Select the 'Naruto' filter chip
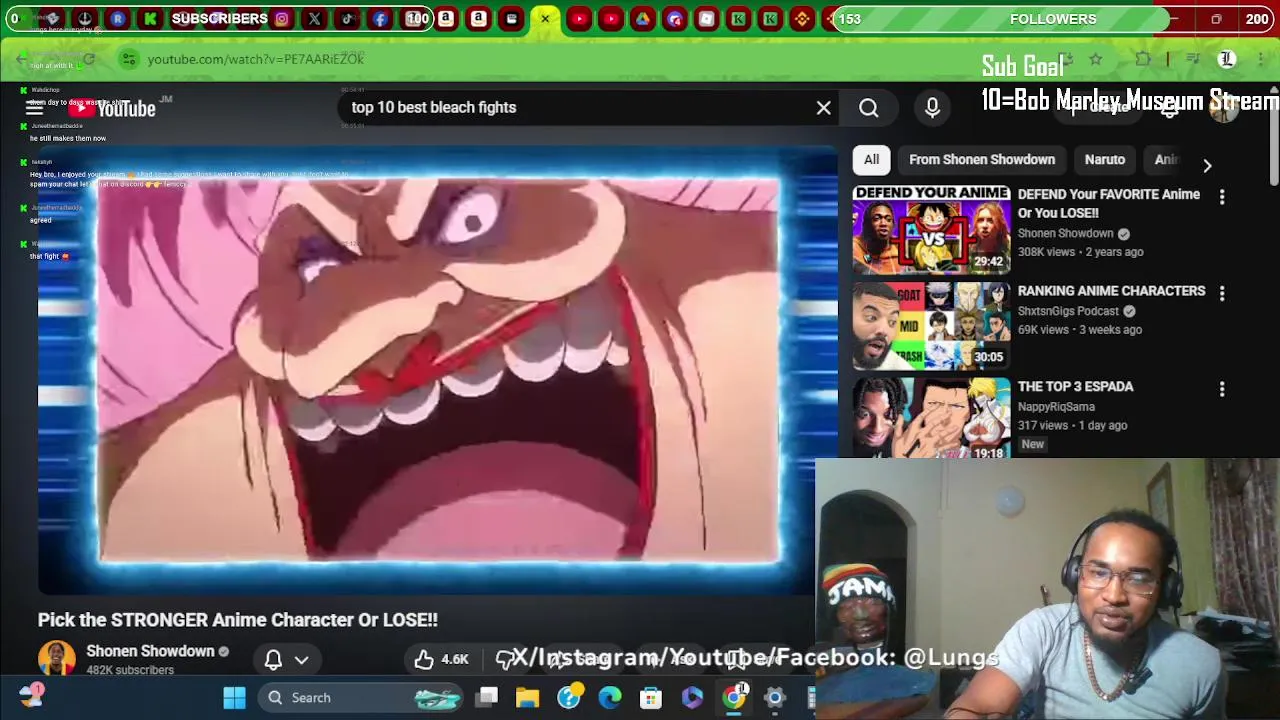The height and width of the screenshot is (720, 1280). (1105, 160)
